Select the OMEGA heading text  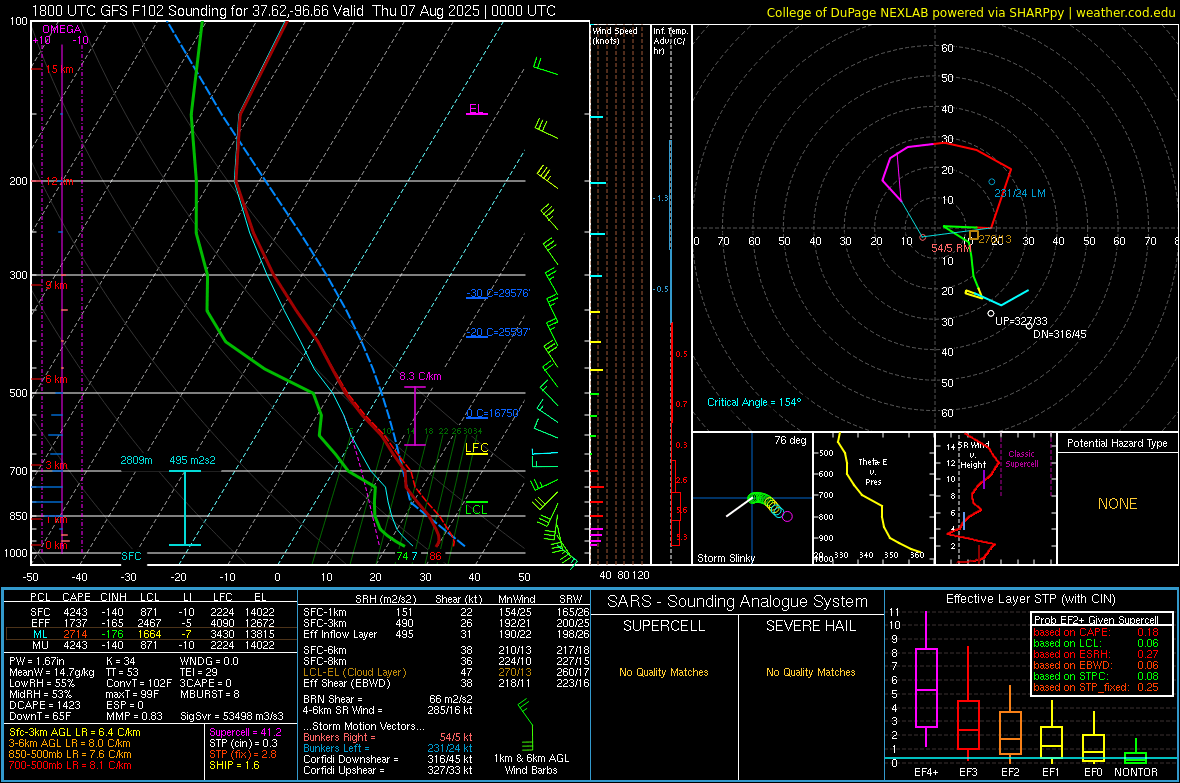[61, 29]
